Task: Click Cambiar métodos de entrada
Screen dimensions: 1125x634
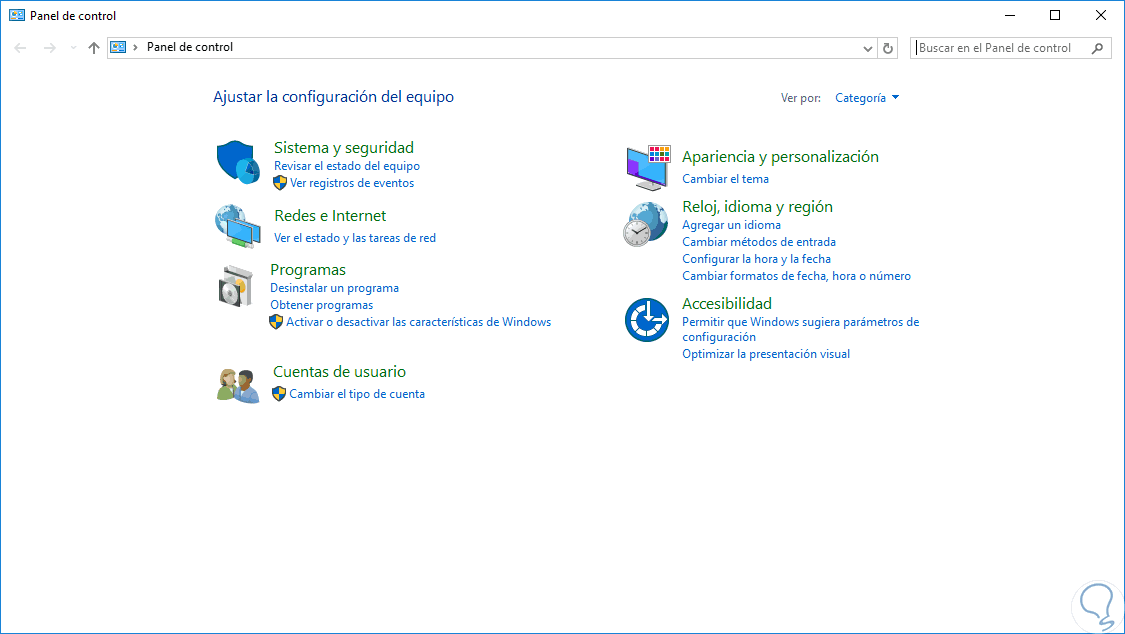Action: (758, 242)
